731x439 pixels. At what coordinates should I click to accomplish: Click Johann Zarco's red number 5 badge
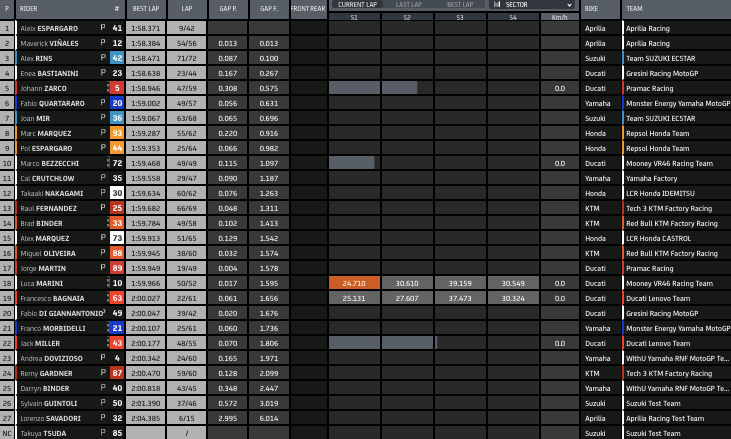pos(117,88)
